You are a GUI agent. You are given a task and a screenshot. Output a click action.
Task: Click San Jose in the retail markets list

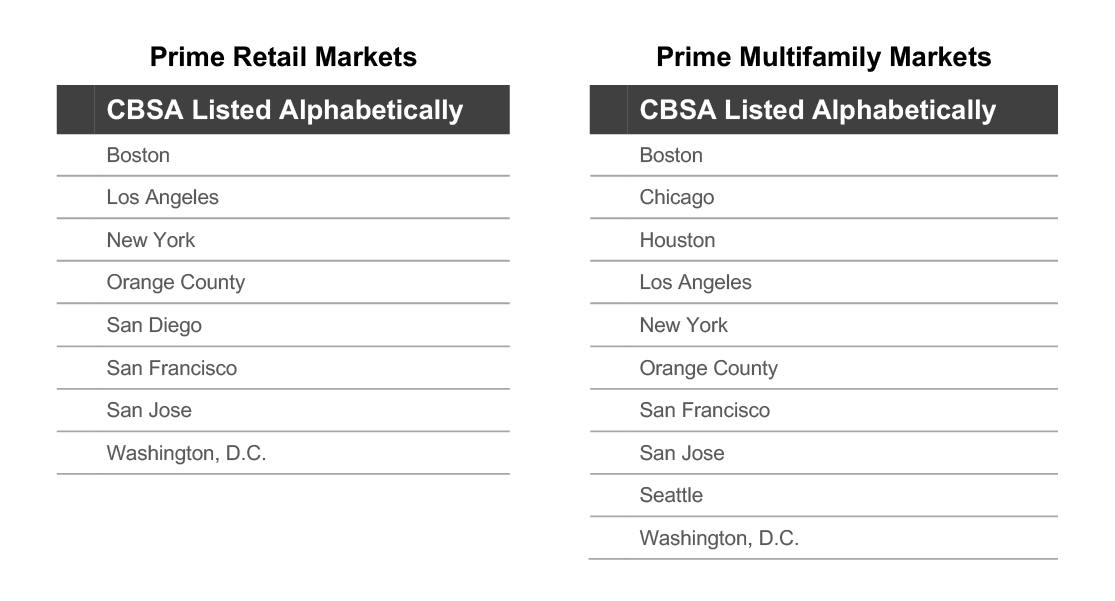point(149,410)
